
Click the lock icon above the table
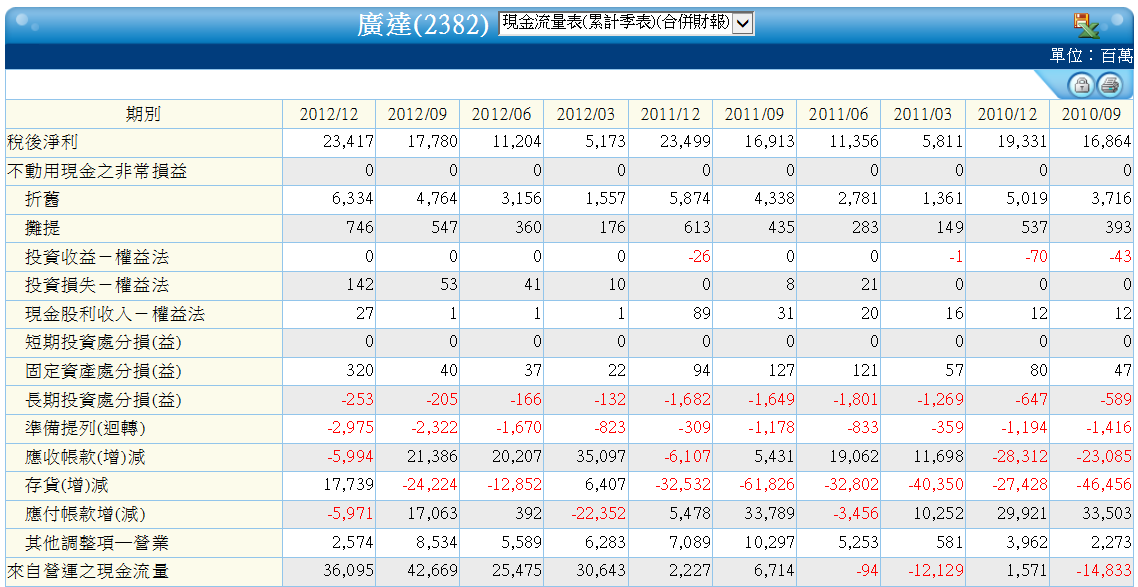coord(1081,86)
